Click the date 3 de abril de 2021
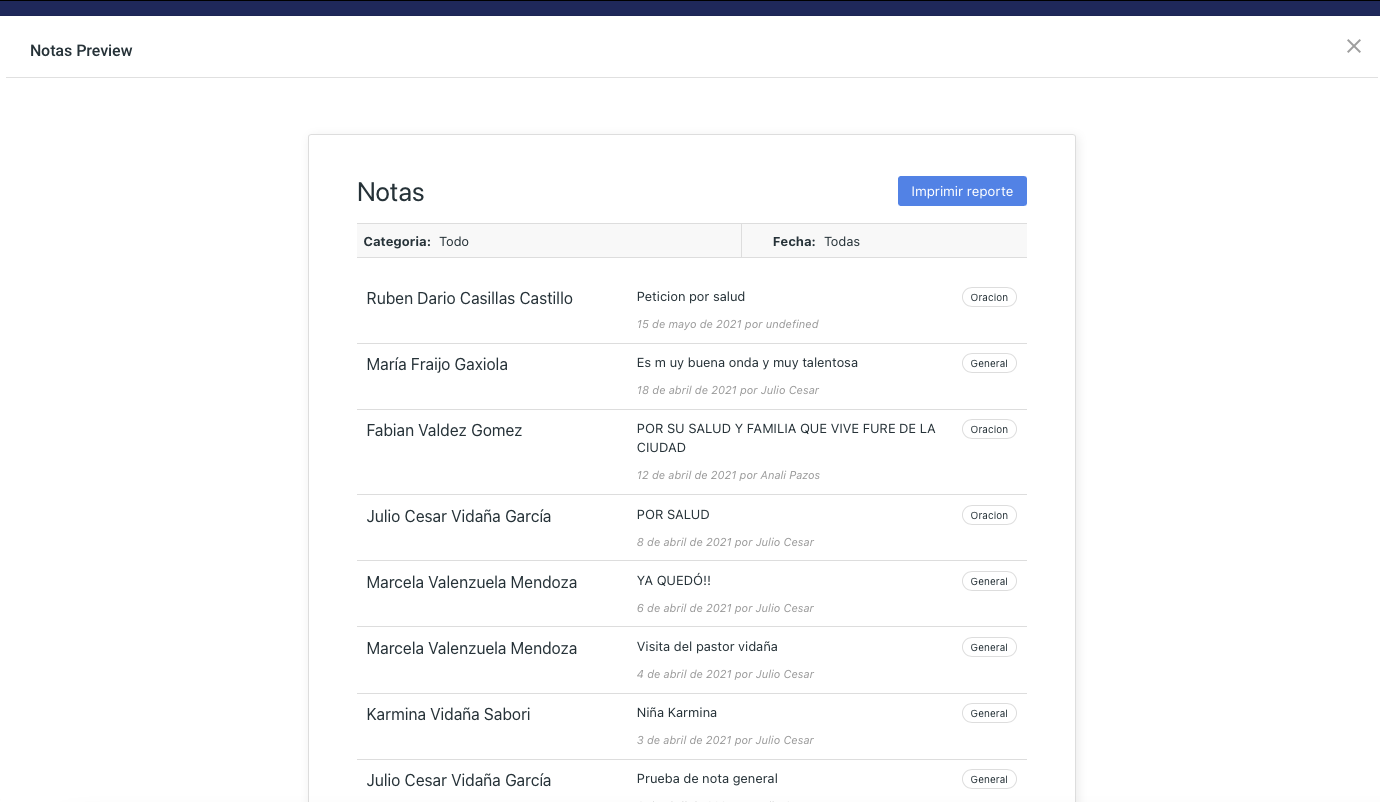1380x802 pixels. [x=725, y=740]
